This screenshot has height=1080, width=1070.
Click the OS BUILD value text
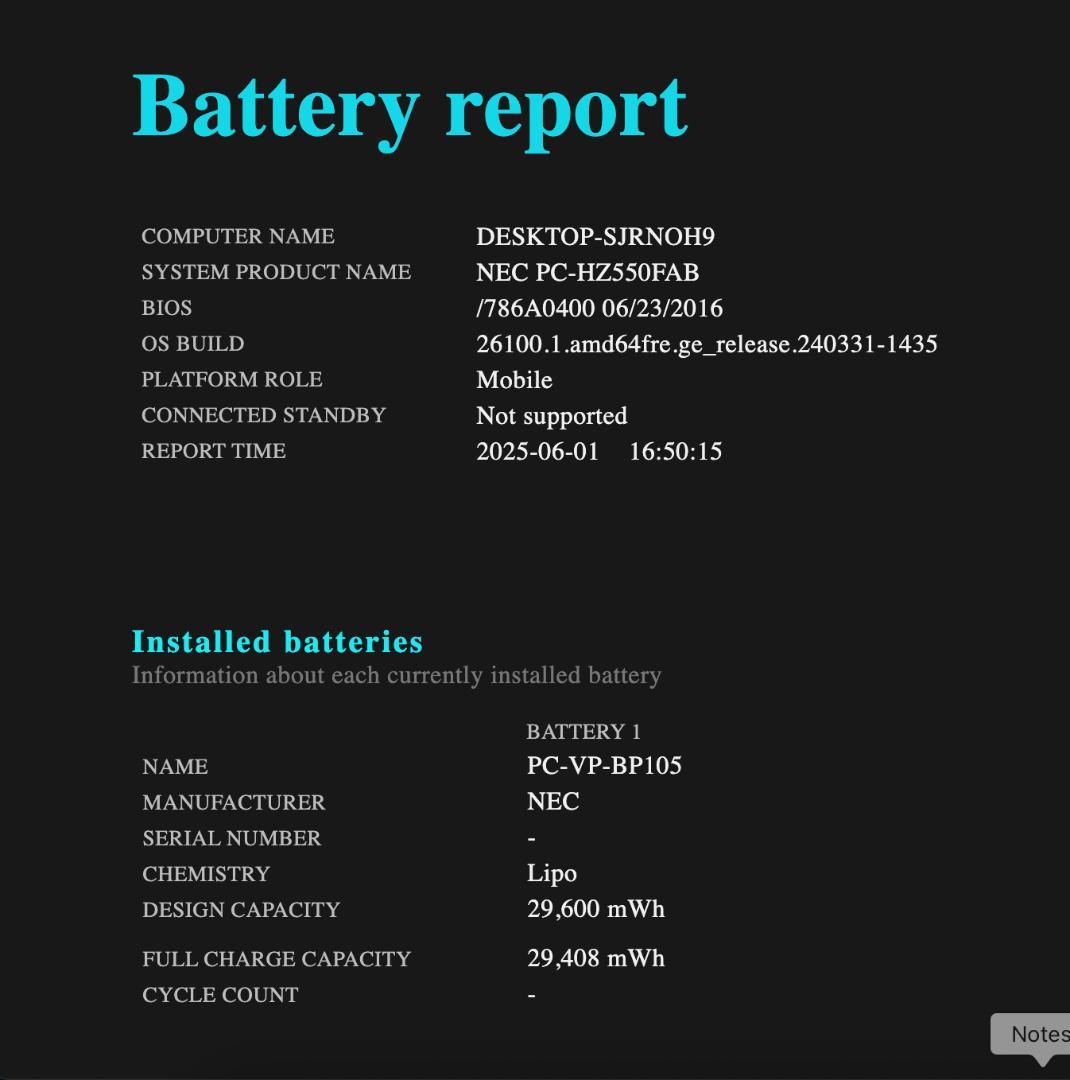coord(708,344)
